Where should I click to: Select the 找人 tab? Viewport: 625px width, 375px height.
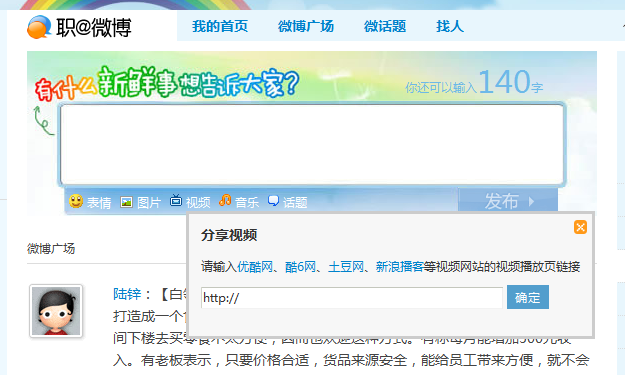coord(450,26)
